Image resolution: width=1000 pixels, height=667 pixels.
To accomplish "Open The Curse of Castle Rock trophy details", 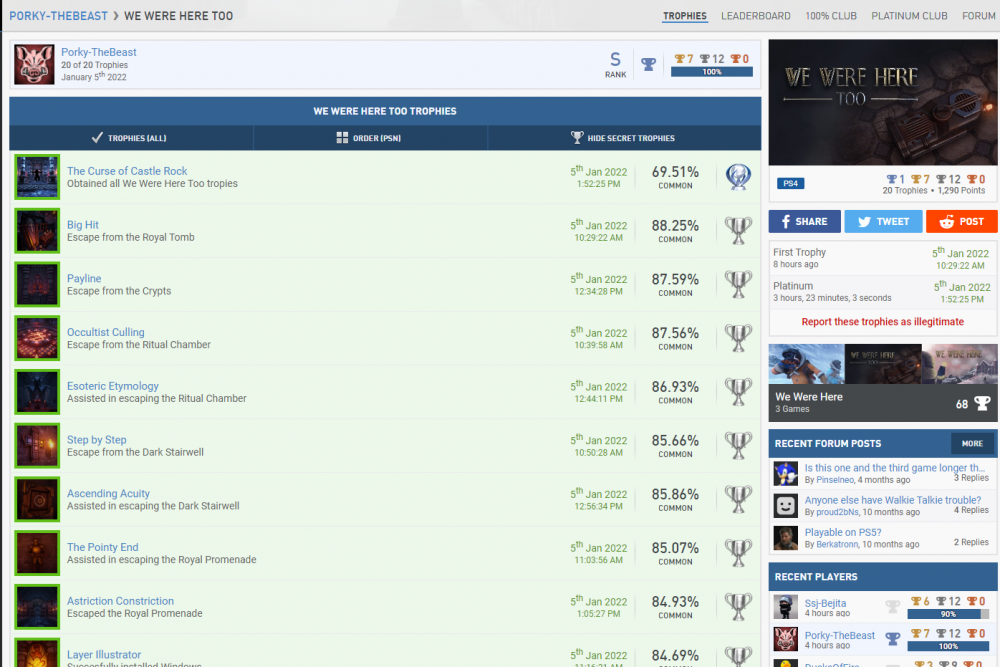I will (x=127, y=171).
